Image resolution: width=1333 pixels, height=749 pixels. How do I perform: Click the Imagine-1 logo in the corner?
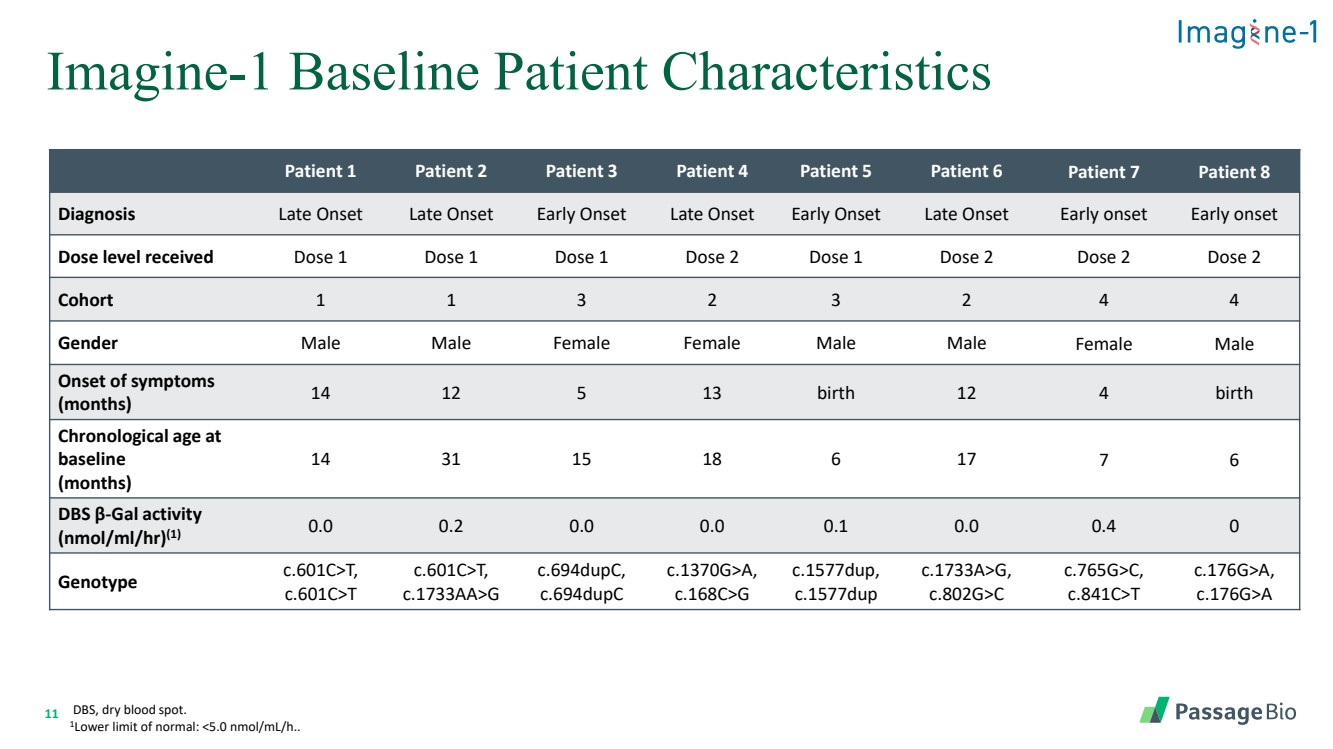click(1248, 34)
